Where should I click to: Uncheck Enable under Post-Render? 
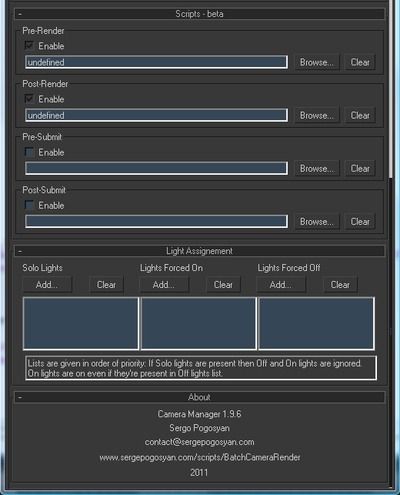click(x=29, y=99)
